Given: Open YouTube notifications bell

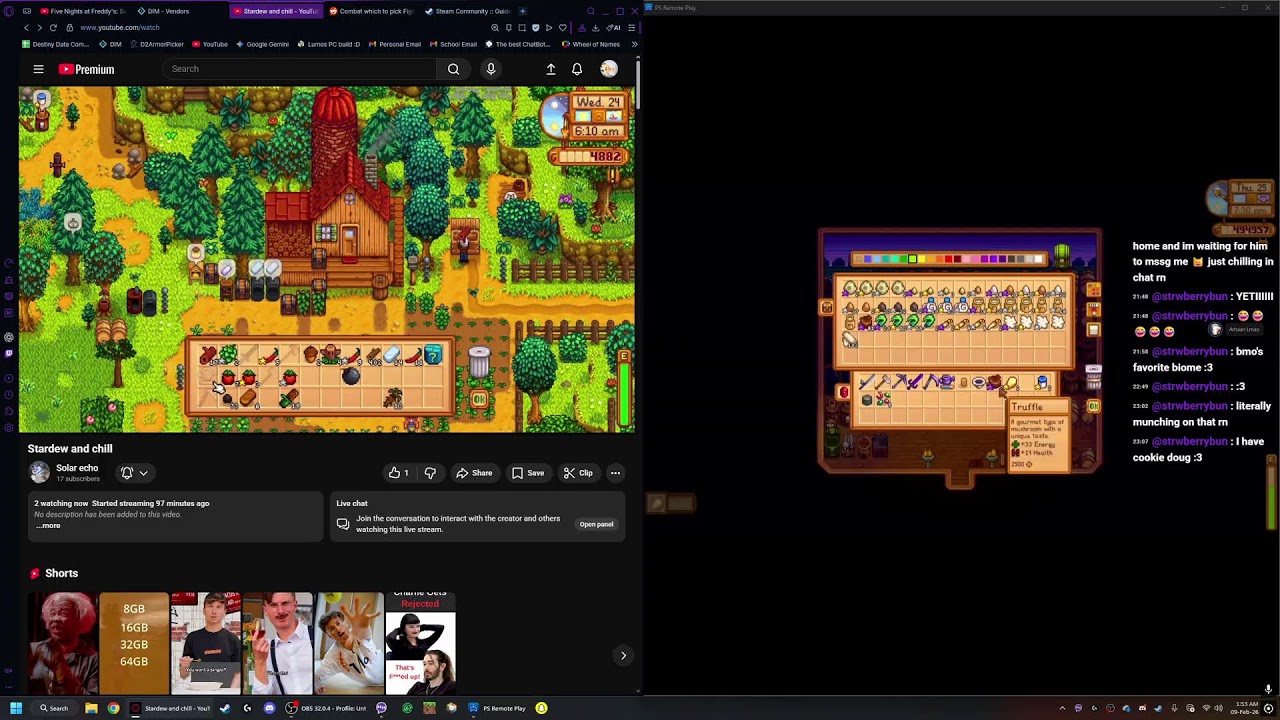Looking at the screenshot, I should click(577, 69).
